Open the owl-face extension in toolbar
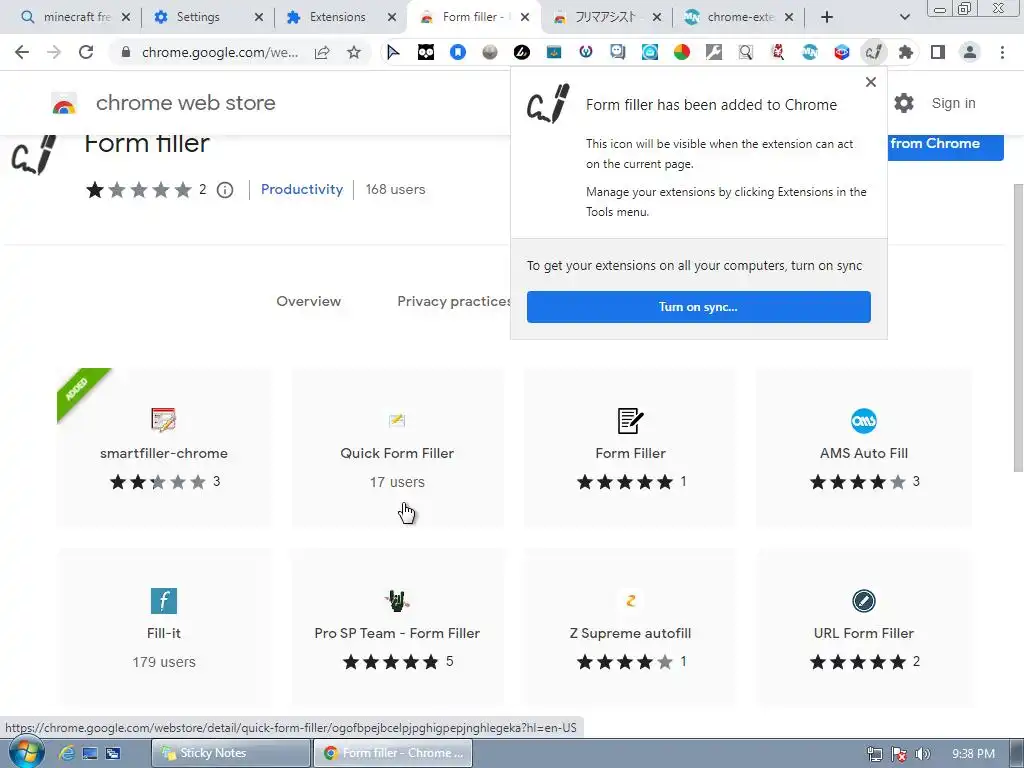Viewport: 1024px width, 768px height. click(426, 52)
